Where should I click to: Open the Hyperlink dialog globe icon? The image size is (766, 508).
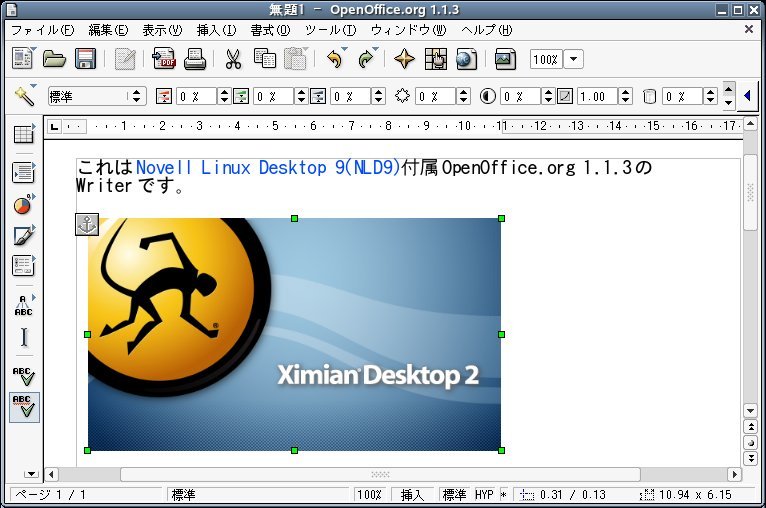point(467,59)
